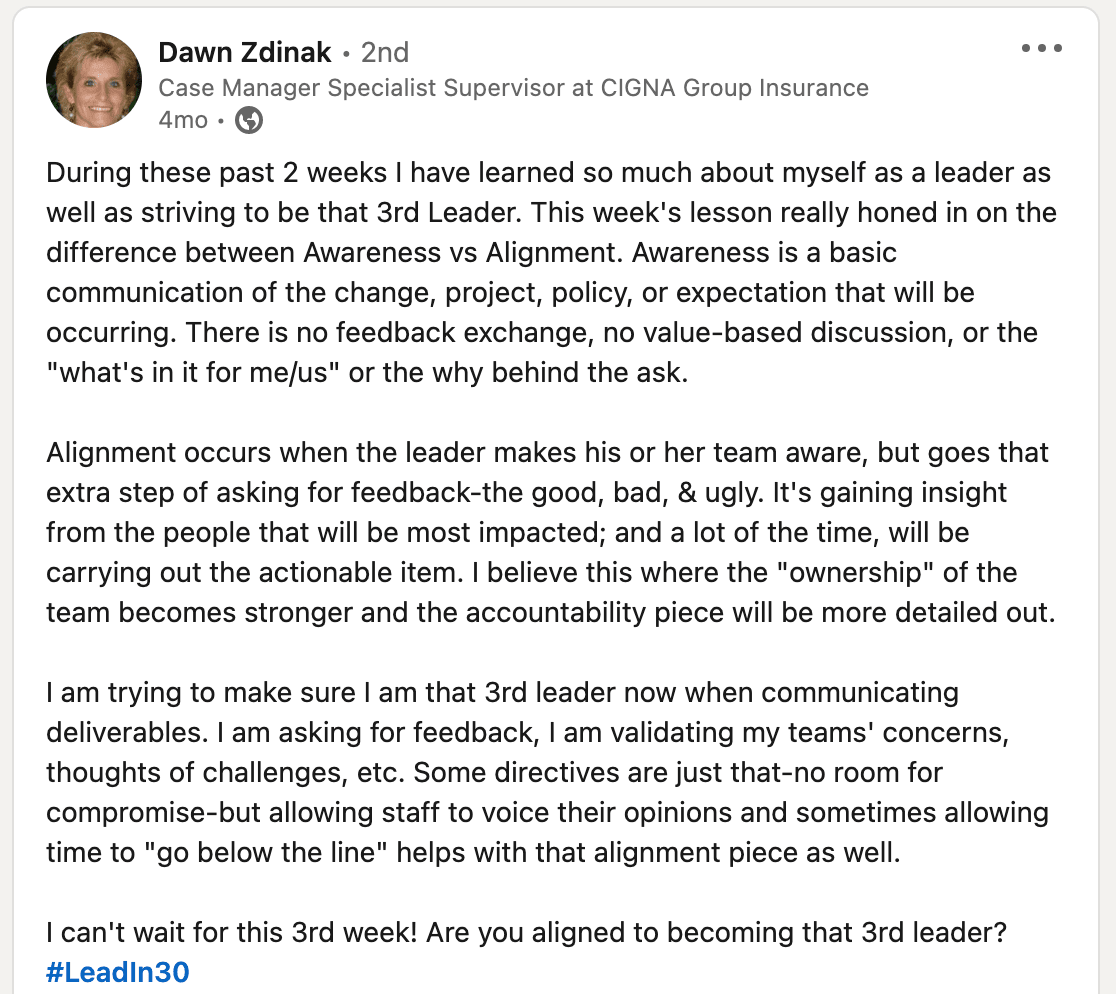Click the 2nd degree connection label
1116x994 pixels.
[384, 52]
